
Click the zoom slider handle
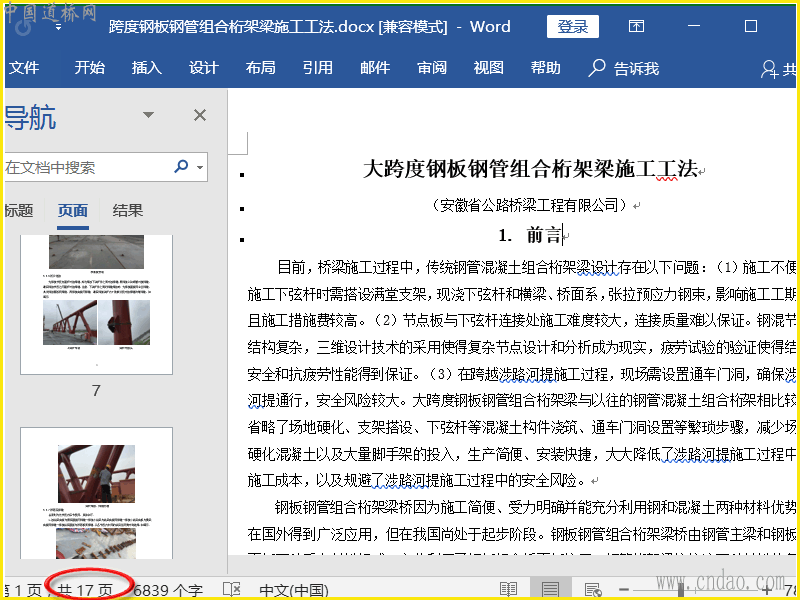[681, 590]
